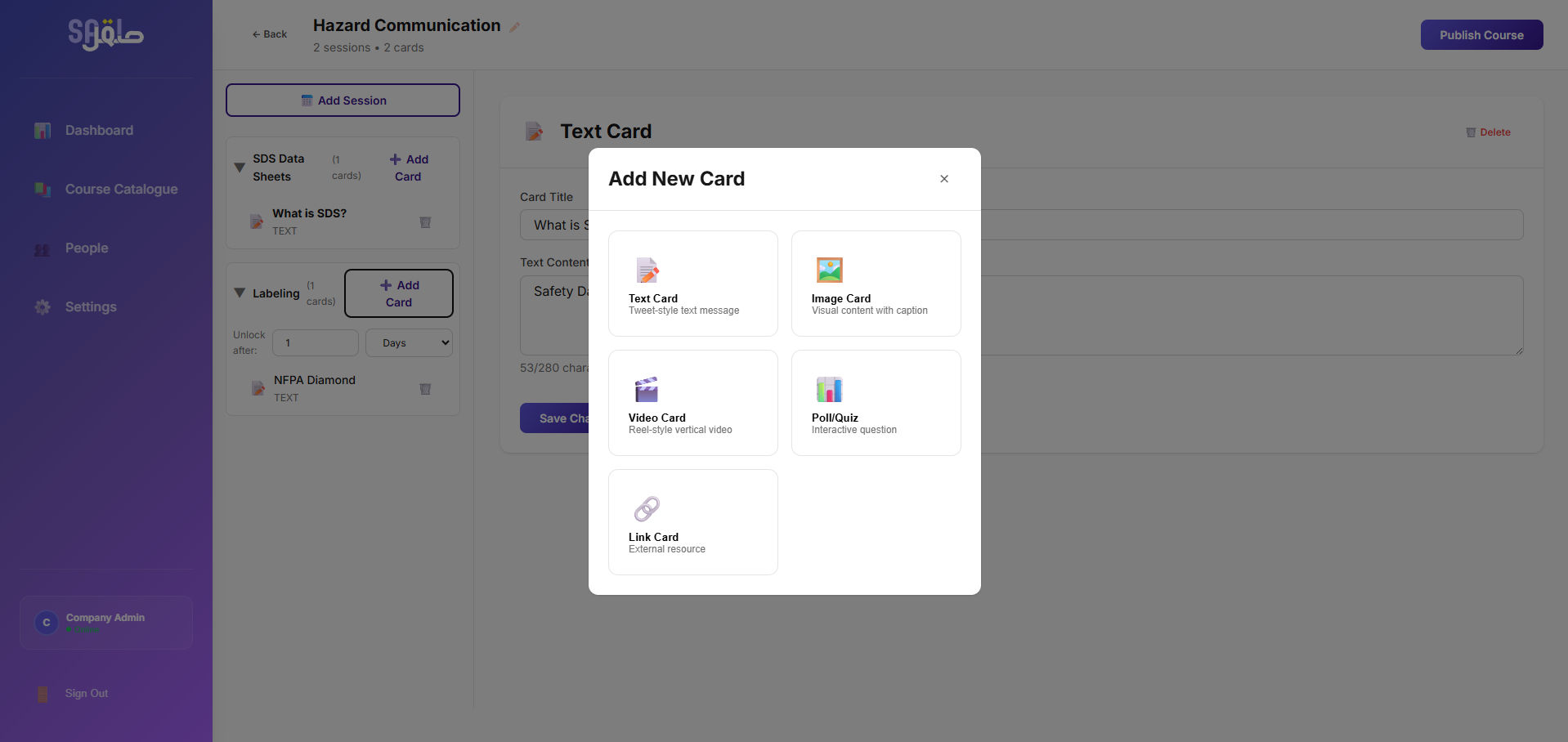The height and width of the screenshot is (742, 1568).
Task: Open the Days unit dropdown
Action: point(409,343)
